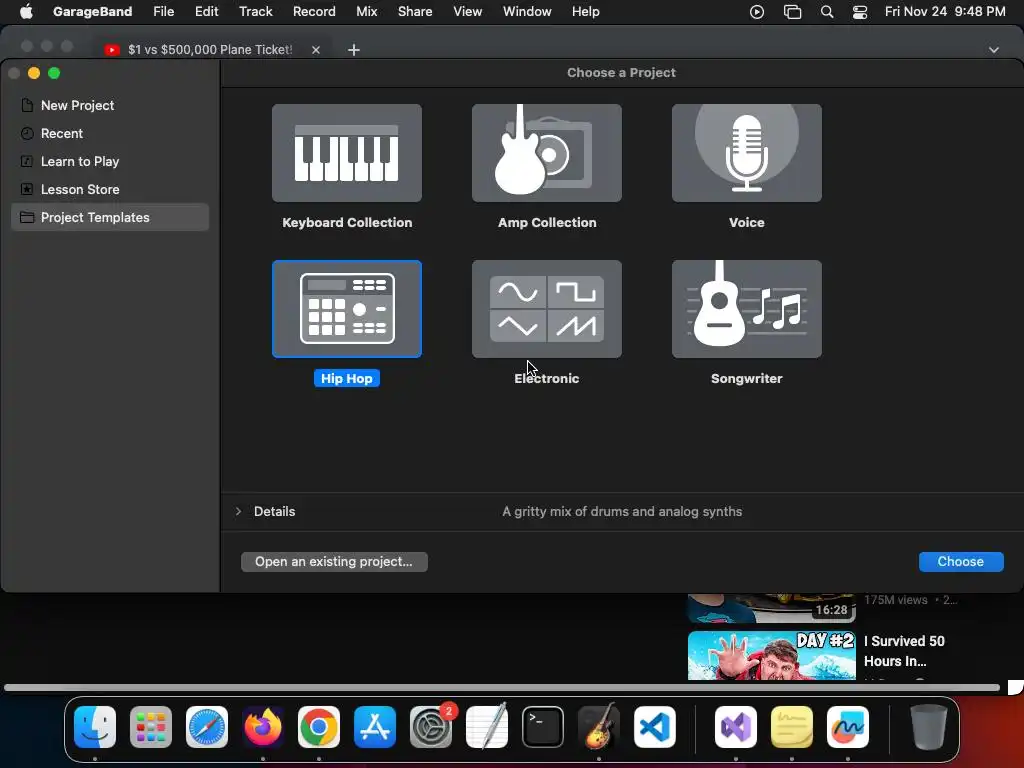Open a new browser tab with plus
This screenshot has height=768, width=1024.
click(354, 50)
